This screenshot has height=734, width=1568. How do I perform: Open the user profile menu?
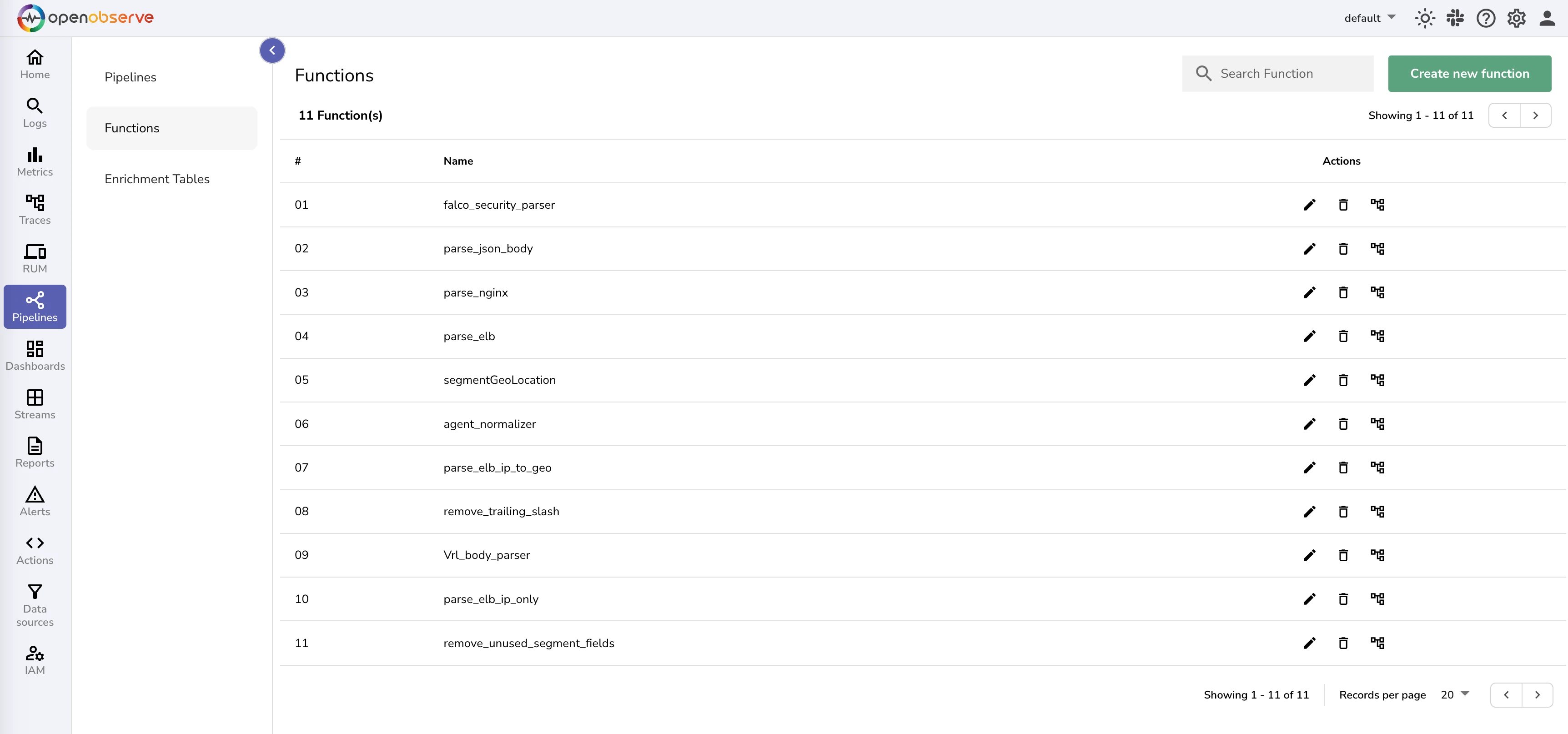point(1547,18)
